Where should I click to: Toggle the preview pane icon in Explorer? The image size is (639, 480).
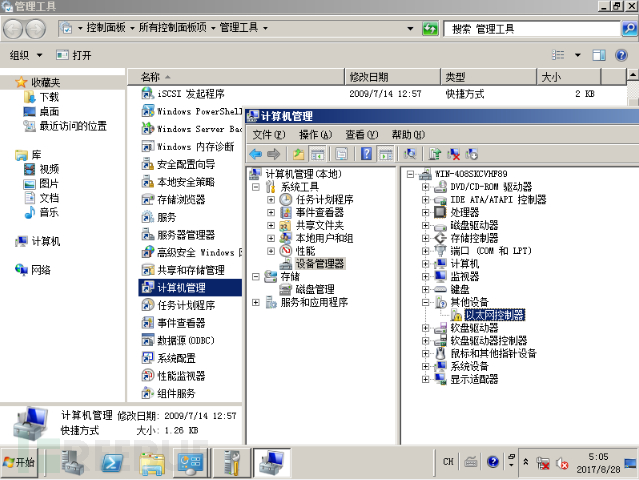tap(599, 55)
